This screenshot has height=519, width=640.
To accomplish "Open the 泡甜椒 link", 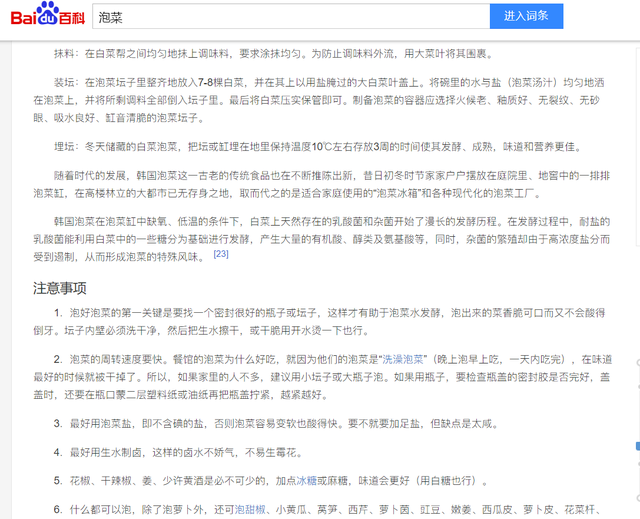I will coord(250,510).
